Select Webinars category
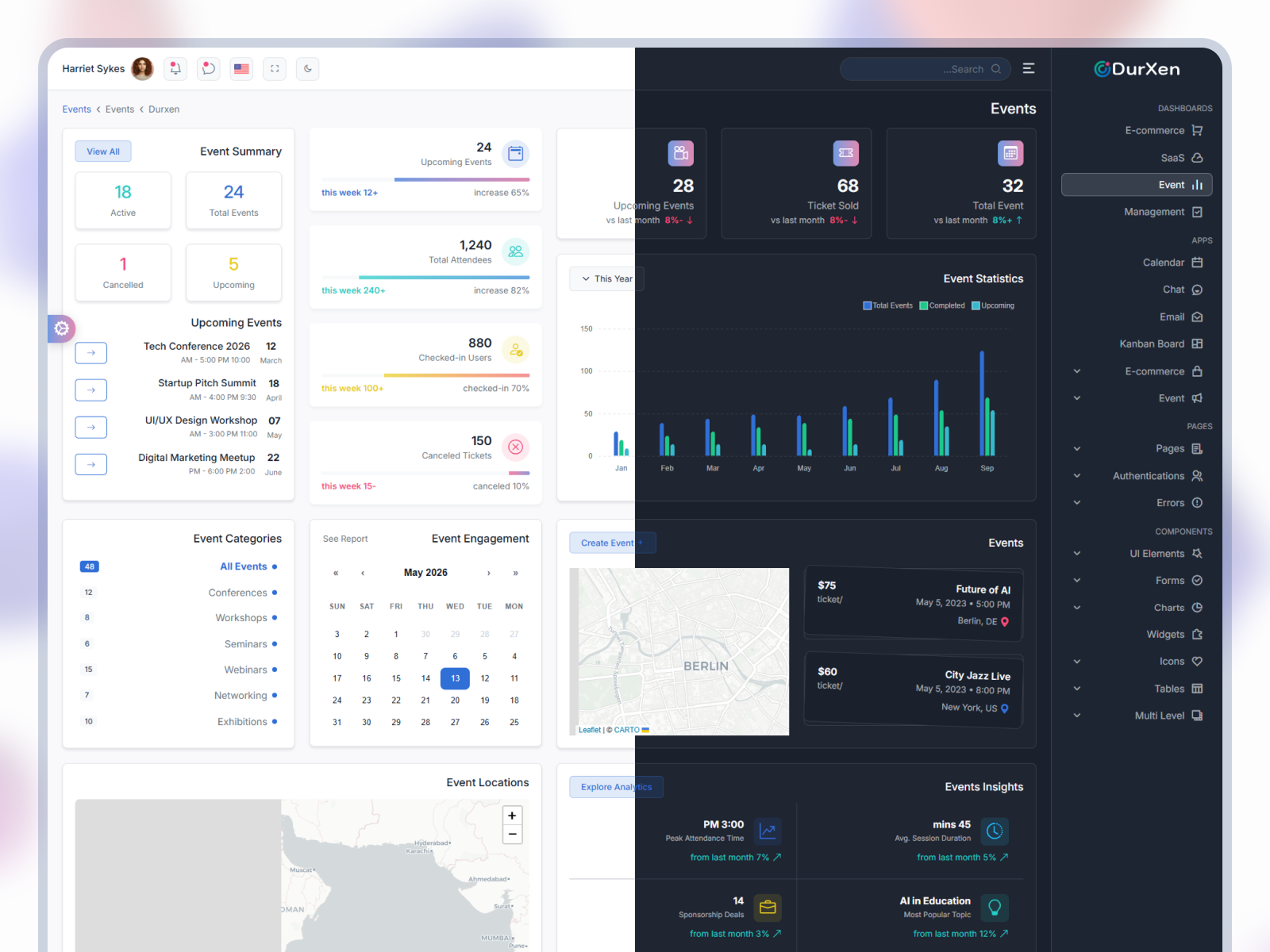This screenshot has width=1270, height=952. [x=179, y=670]
